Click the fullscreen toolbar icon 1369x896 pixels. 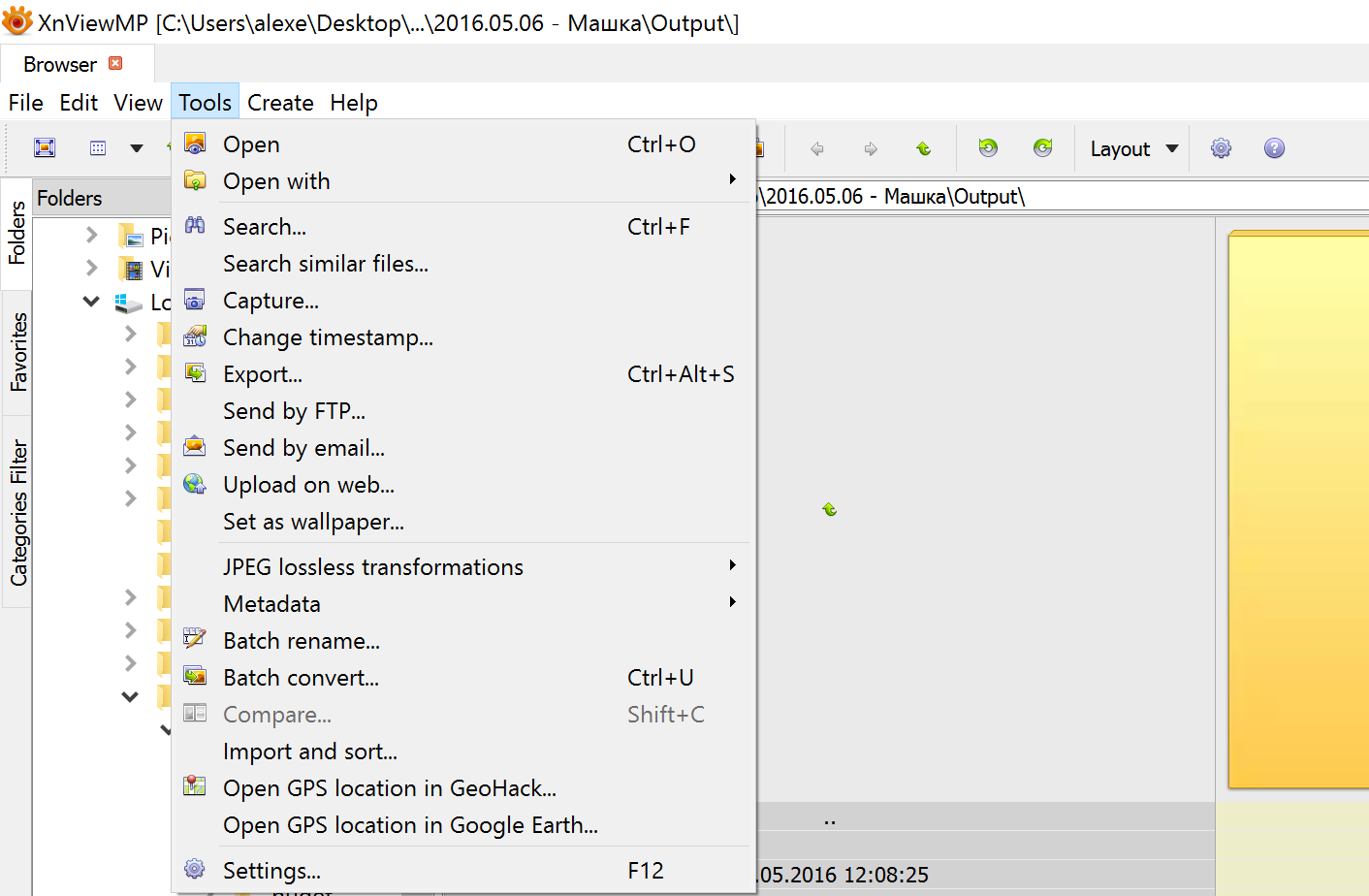(x=45, y=147)
